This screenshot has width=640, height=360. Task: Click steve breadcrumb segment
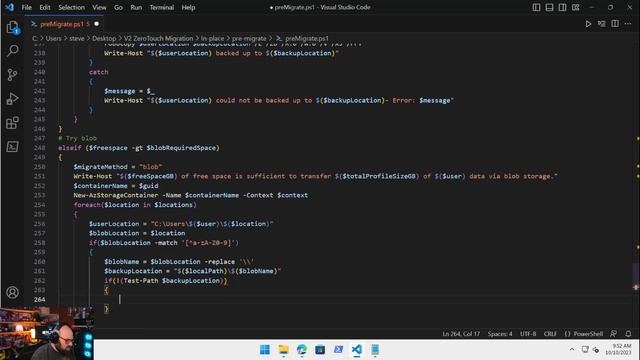(x=77, y=38)
